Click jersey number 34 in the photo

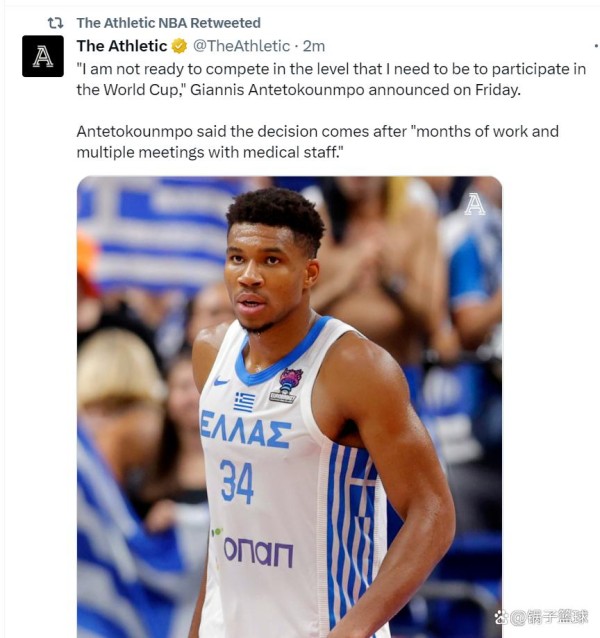point(237,481)
